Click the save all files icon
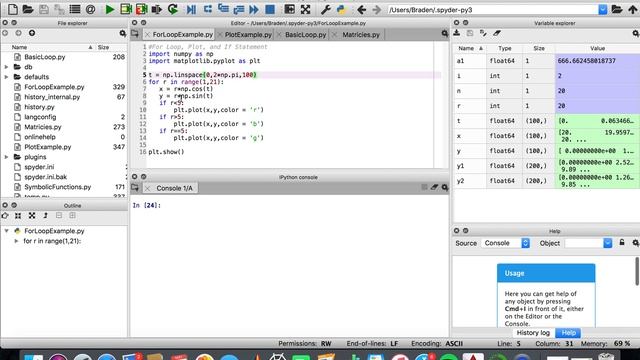This screenshot has height=360, width=640. point(59,9)
